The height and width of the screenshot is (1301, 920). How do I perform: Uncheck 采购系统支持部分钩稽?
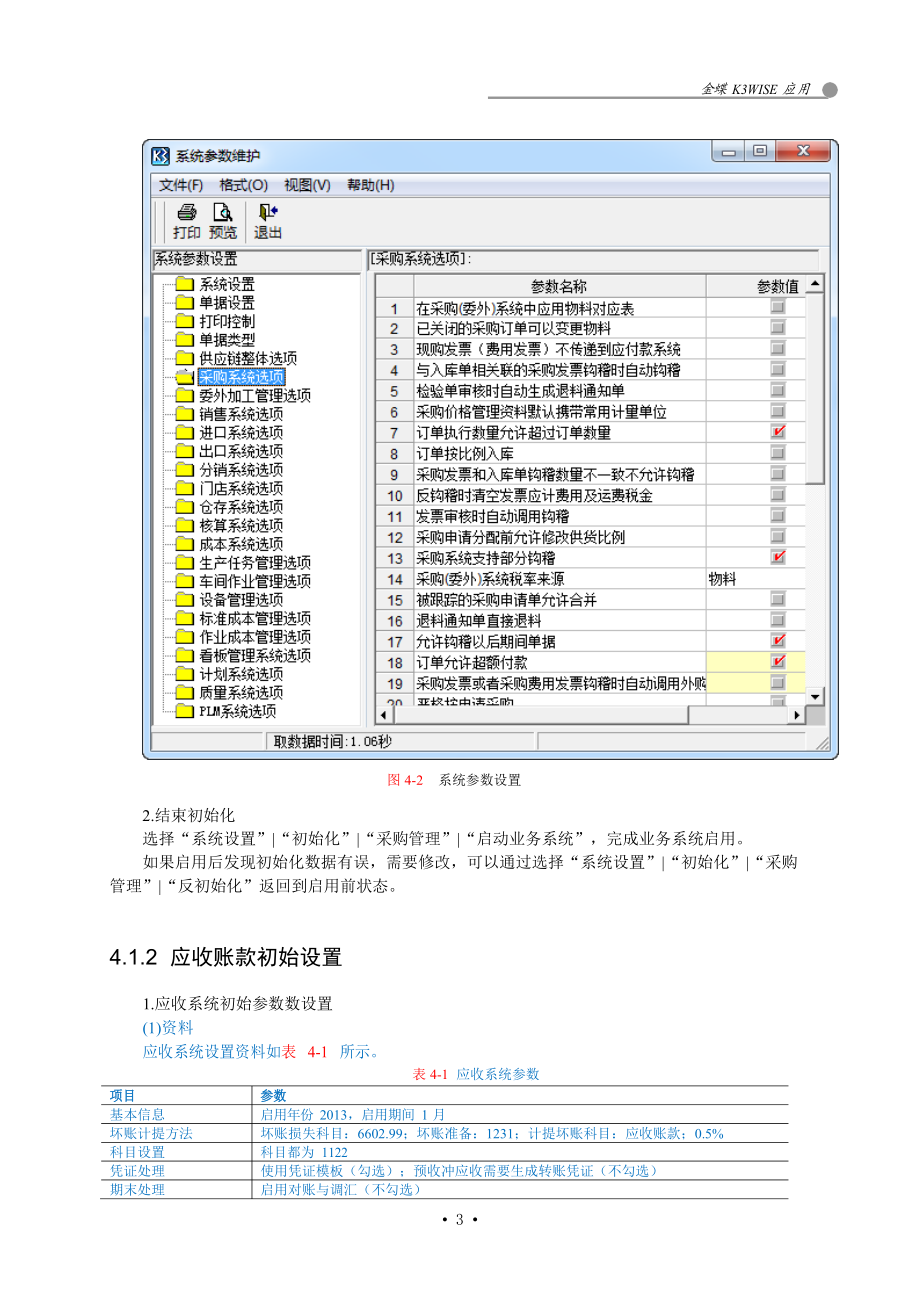[x=778, y=557]
